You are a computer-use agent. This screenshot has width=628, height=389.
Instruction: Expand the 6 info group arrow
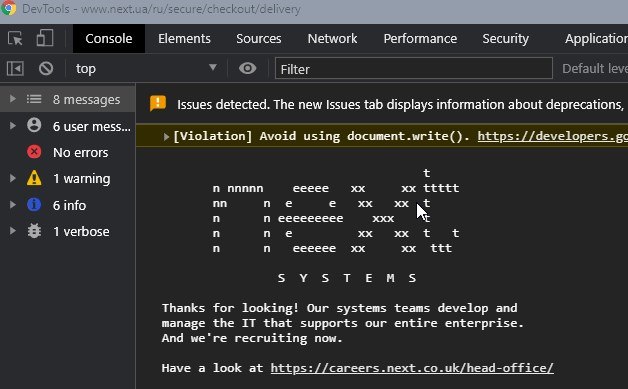(13, 205)
